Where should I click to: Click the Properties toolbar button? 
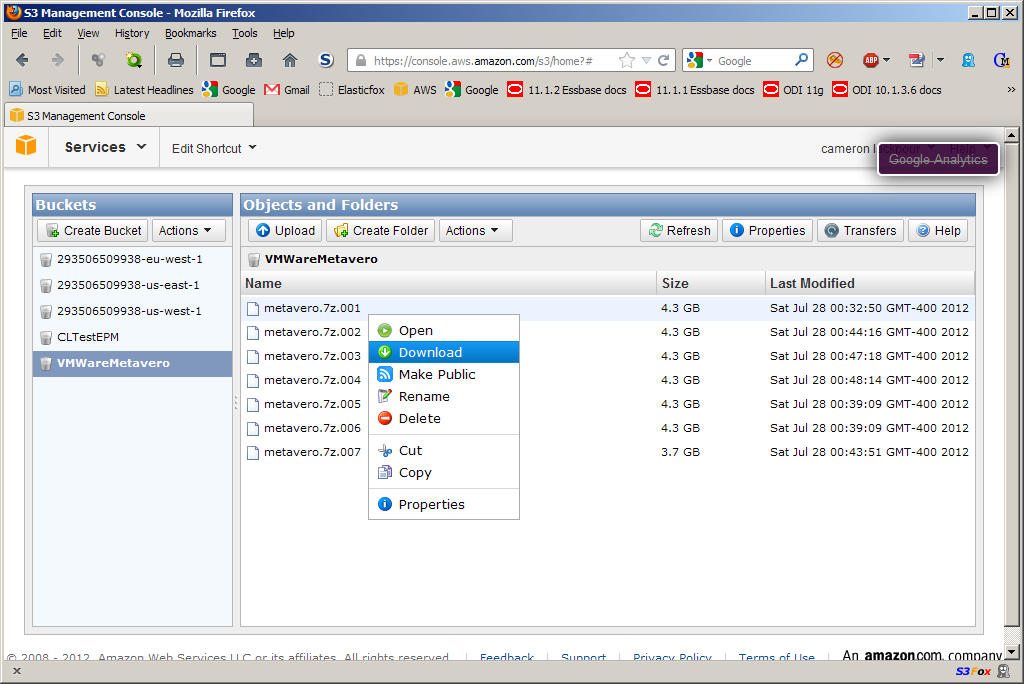(x=767, y=231)
